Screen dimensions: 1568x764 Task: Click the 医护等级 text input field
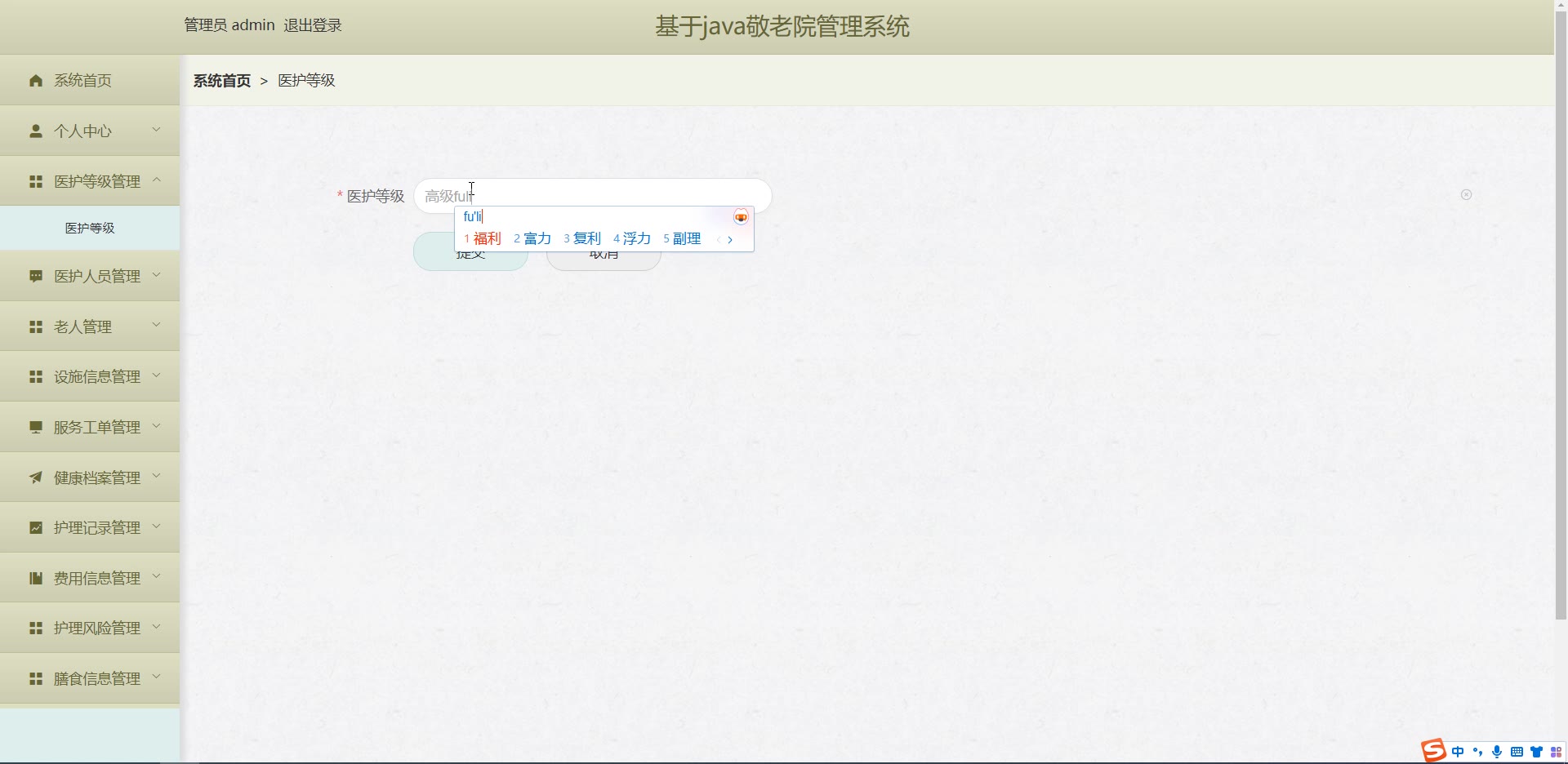pos(593,196)
